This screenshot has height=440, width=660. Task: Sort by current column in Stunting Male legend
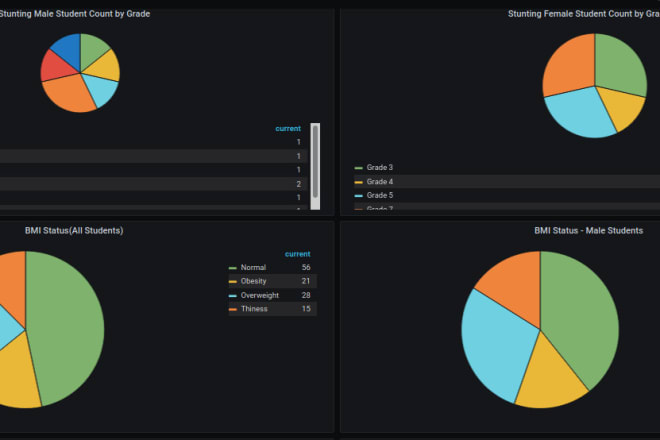(x=288, y=128)
